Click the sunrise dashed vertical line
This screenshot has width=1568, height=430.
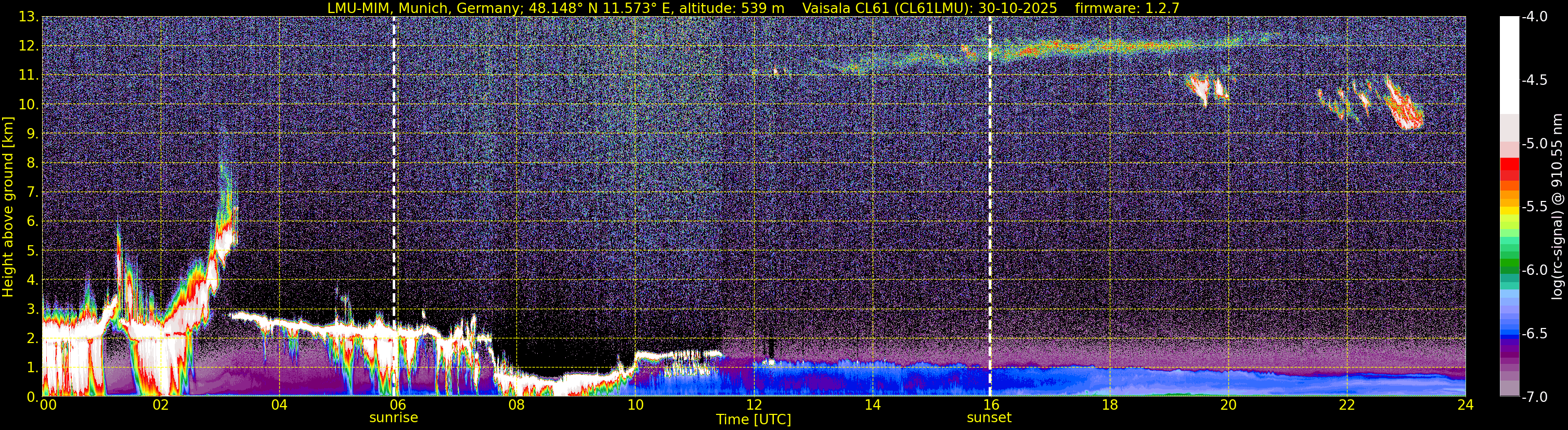click(394, 206)
